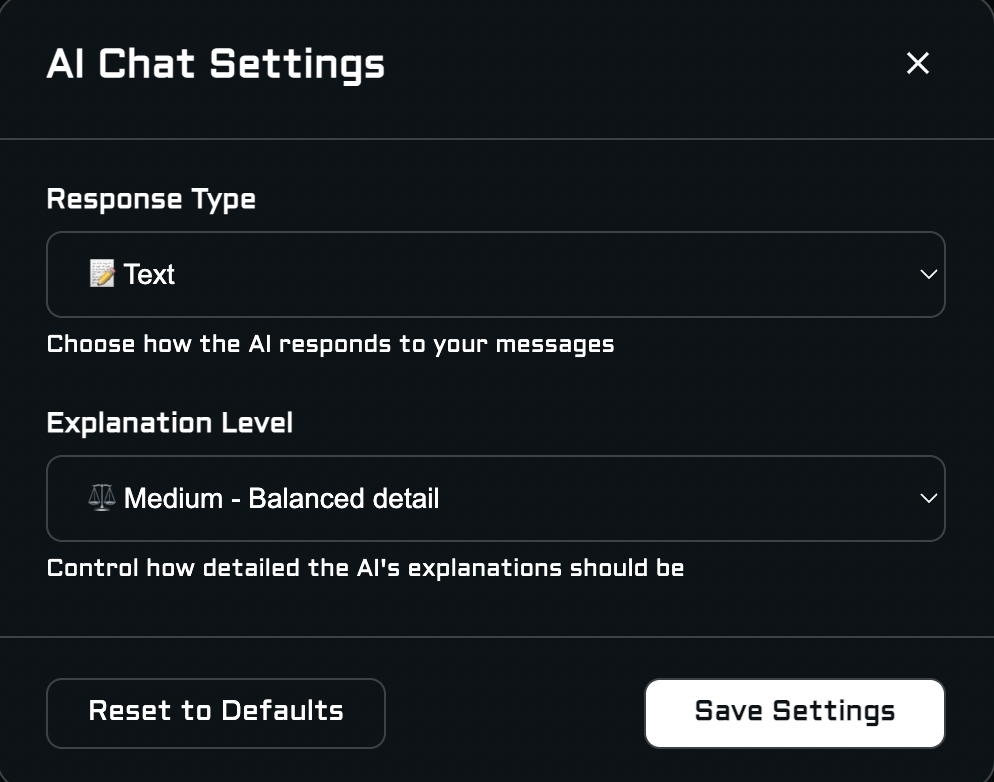Image resolution: width=994 pixels, height=782 pixels.
Task: Click Reset to Defaults
Action: 215,712
